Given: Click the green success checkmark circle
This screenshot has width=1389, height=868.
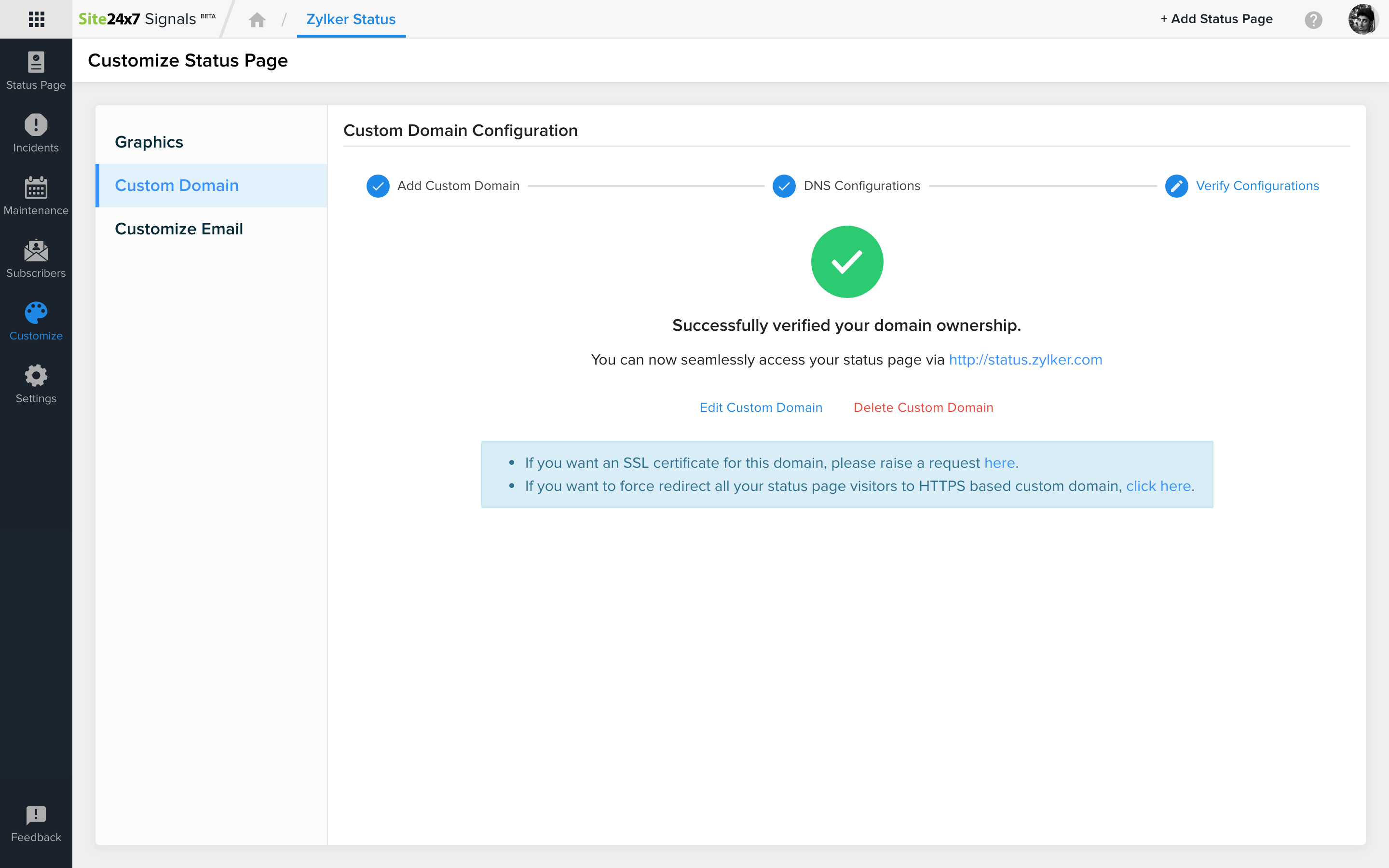Looking at the screenshot, I should 846,262.
